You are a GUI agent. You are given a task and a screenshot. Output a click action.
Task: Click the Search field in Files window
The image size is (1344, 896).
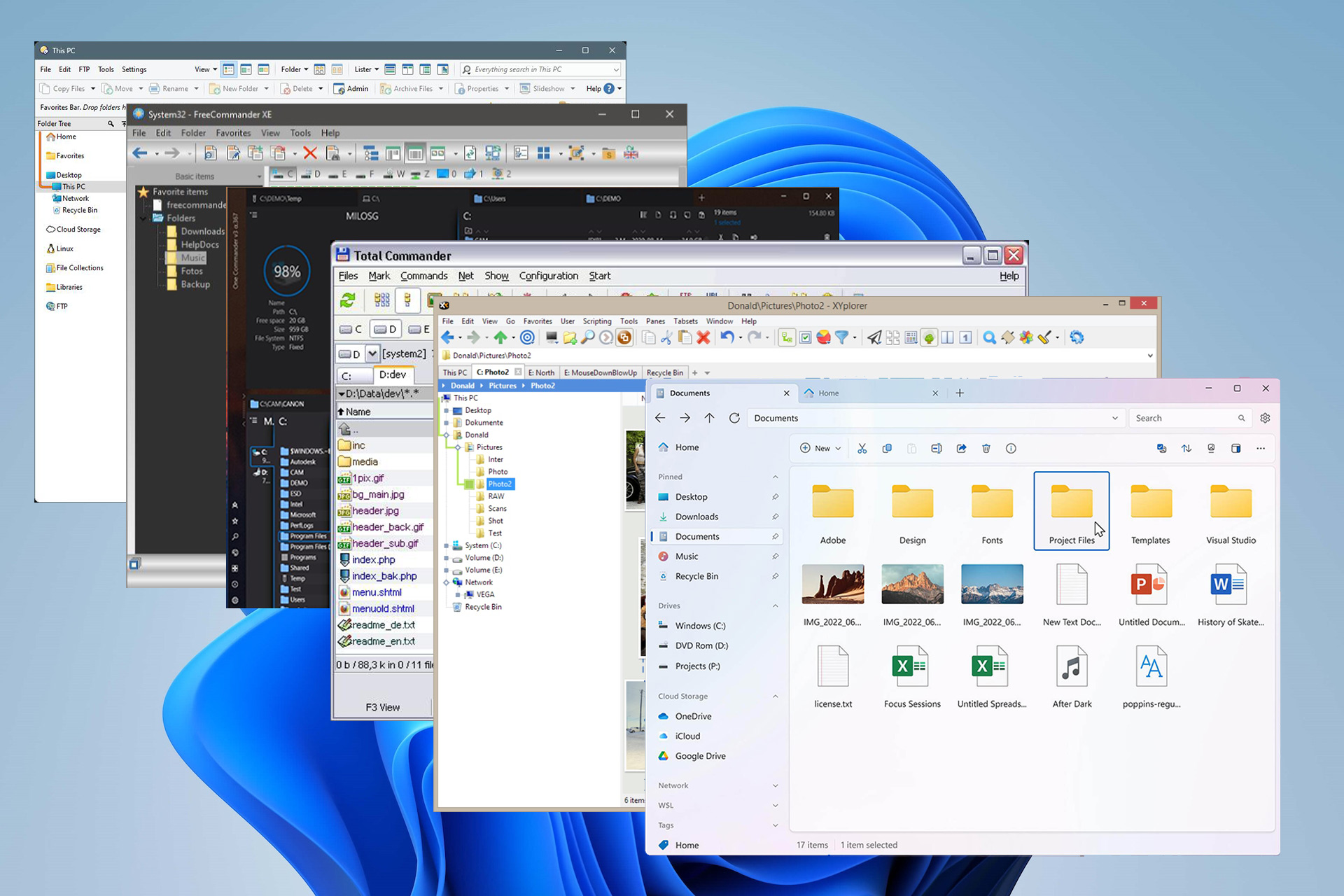tap(1189, 418)
